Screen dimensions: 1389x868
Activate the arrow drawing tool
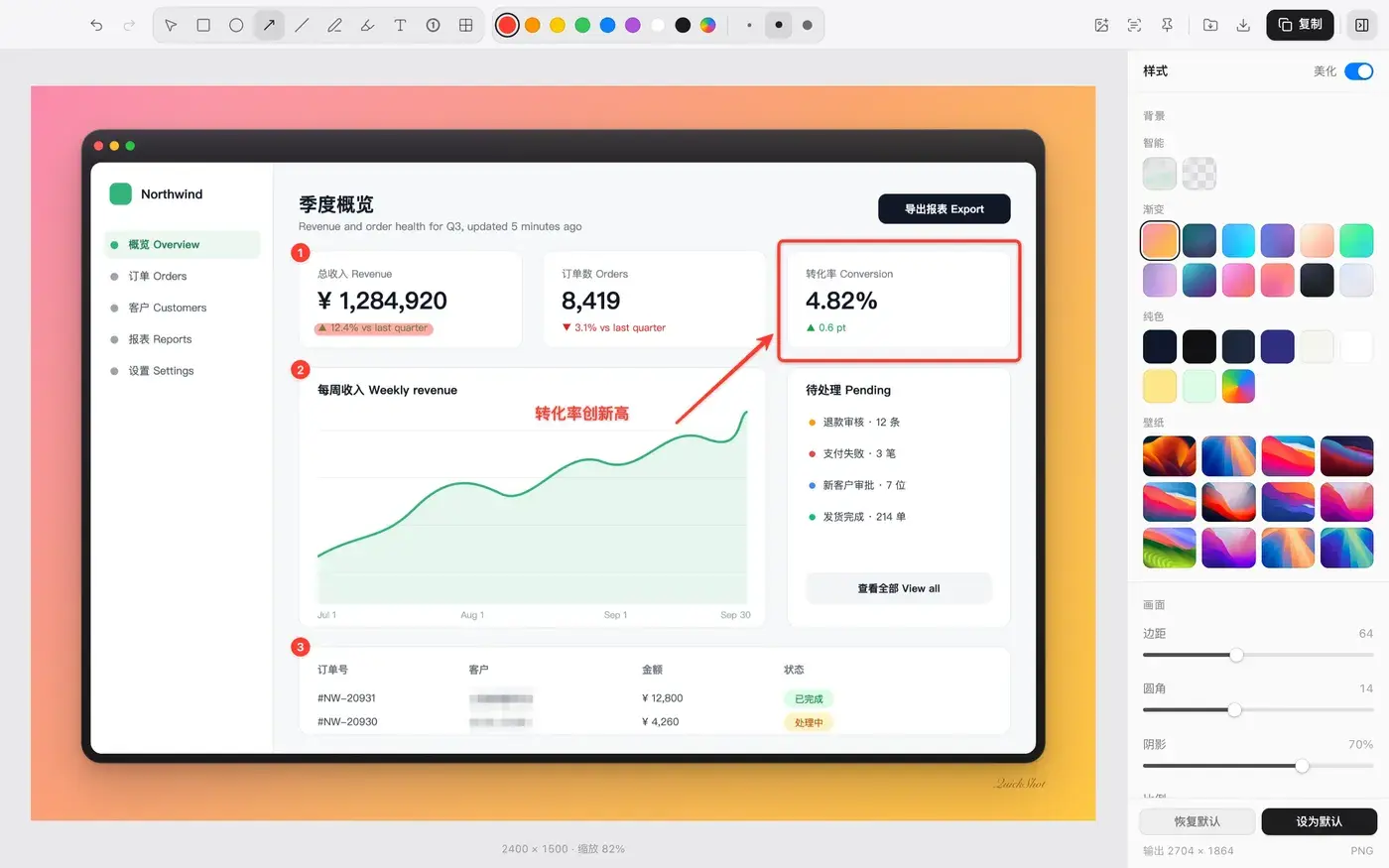[269, 25]
